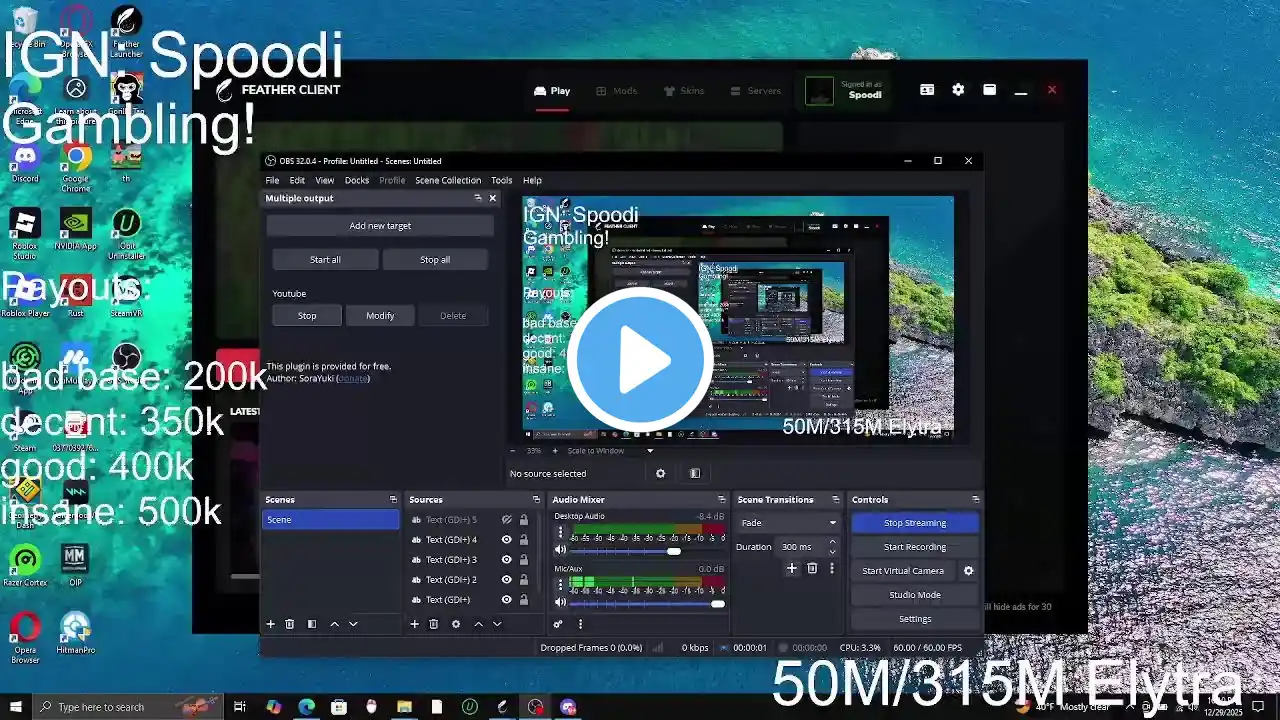Open Google Chrome desktop shortcut

pos(76,166)
